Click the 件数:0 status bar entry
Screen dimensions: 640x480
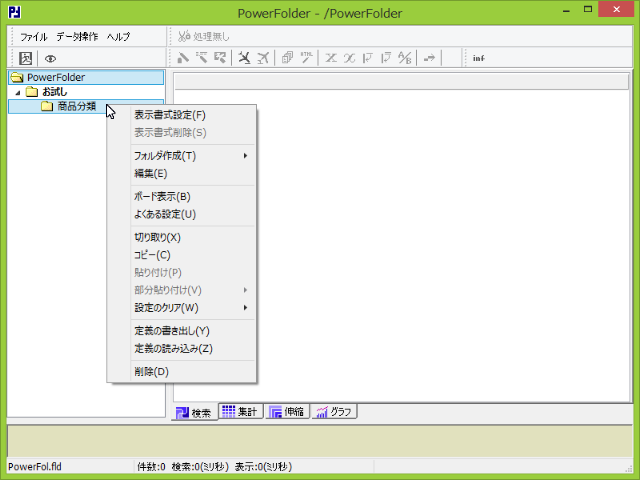tap(151, 467)
